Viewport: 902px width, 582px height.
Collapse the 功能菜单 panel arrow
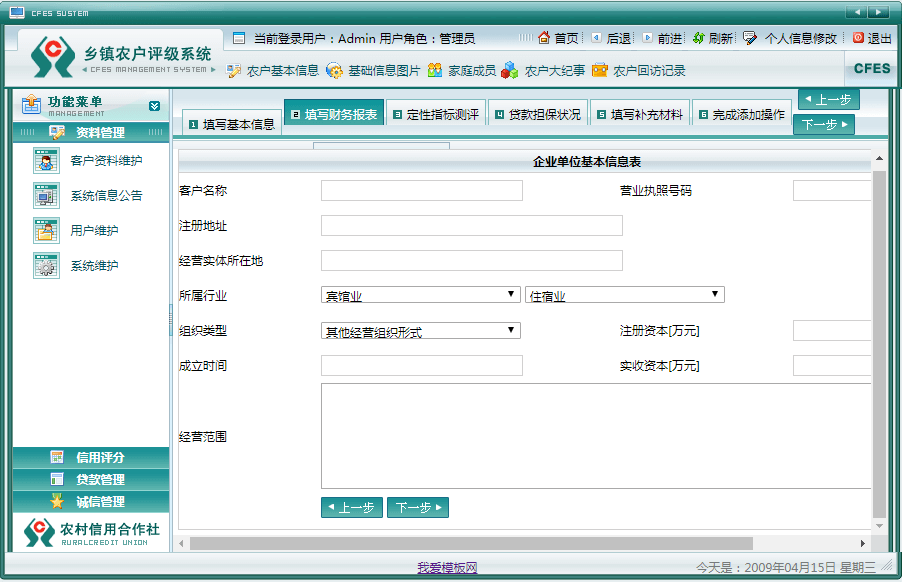click(x=153, y=104)
